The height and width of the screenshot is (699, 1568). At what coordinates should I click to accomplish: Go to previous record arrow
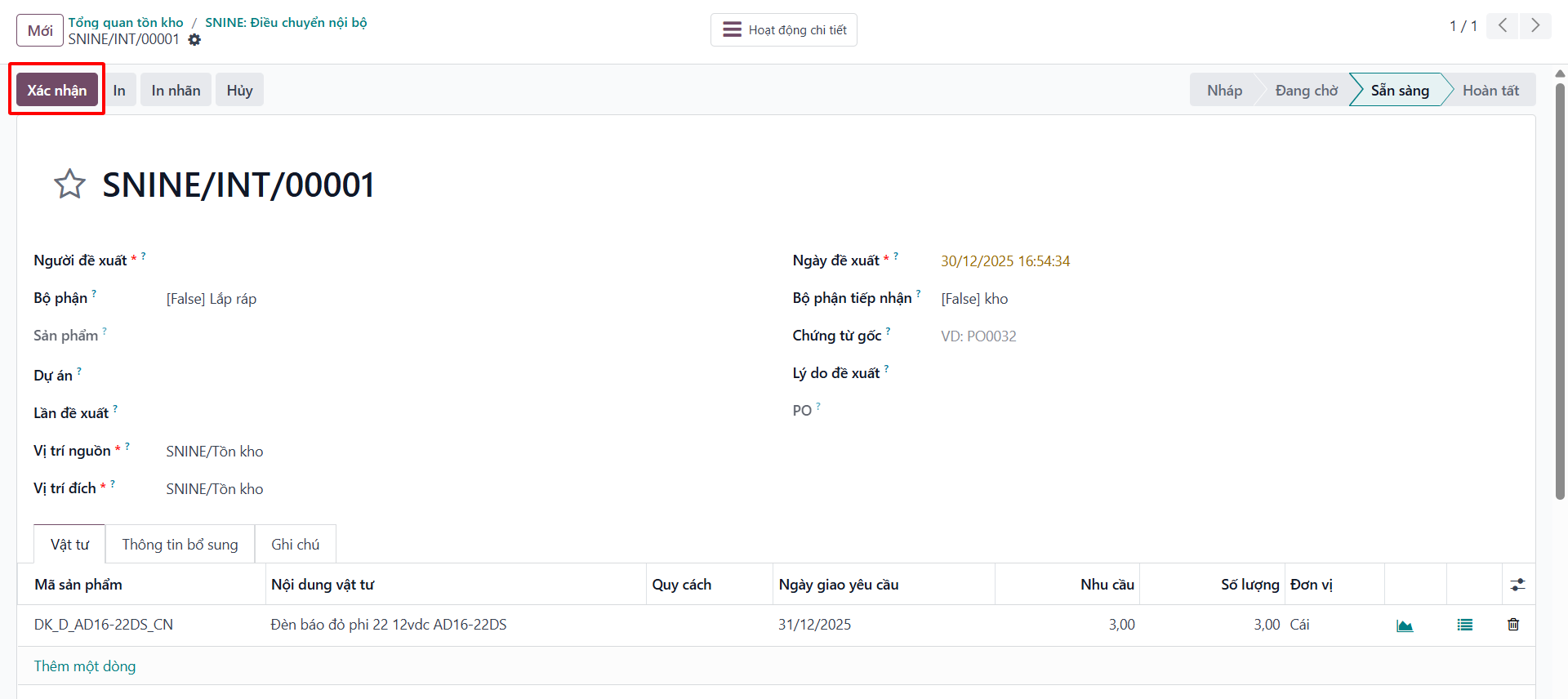pos(1503,26)
